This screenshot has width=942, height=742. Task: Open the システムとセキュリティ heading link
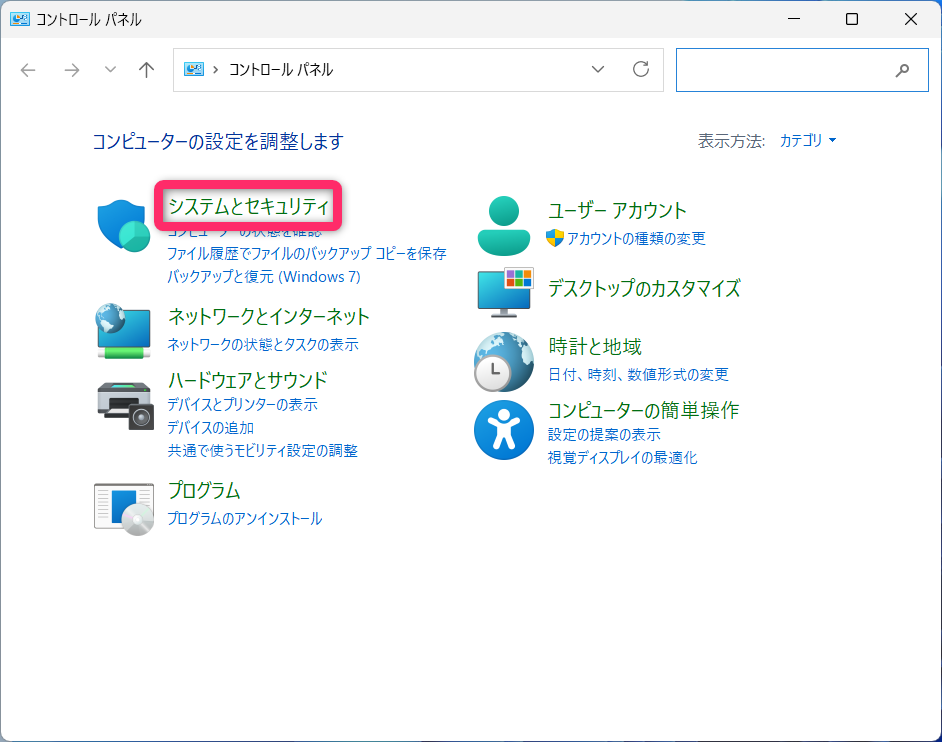pos(248,206)
